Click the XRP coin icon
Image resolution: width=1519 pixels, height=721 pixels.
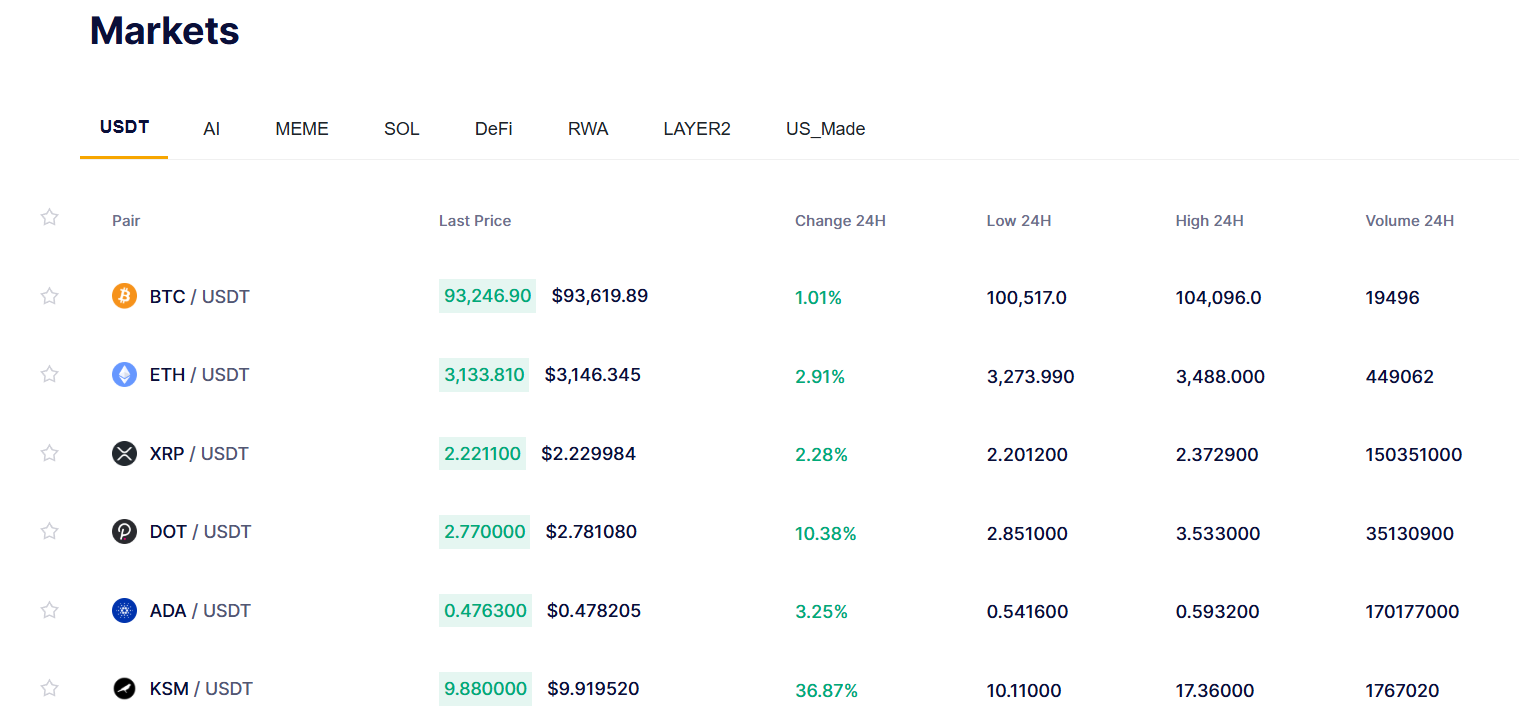click(124, 454)
